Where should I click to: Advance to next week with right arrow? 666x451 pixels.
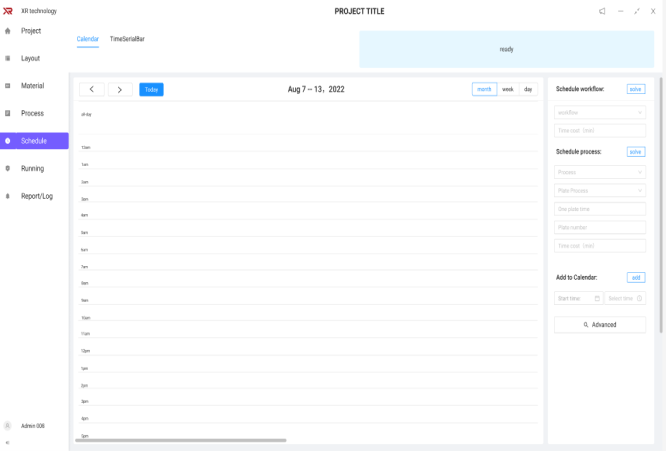tap(120, 89)
